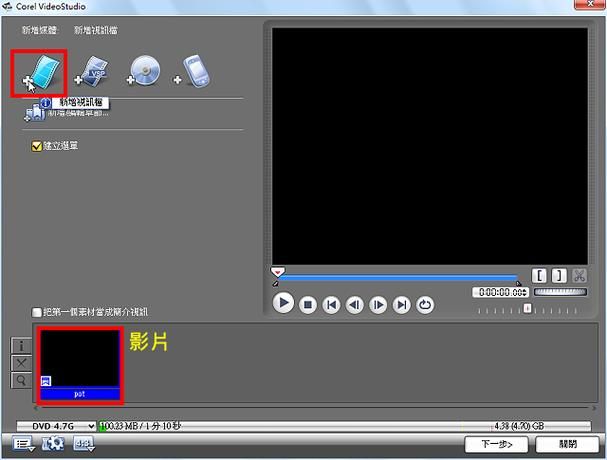
Task: Toggle the repeat loop playback button
Action: pyautogui.click(x=426, y=305)
